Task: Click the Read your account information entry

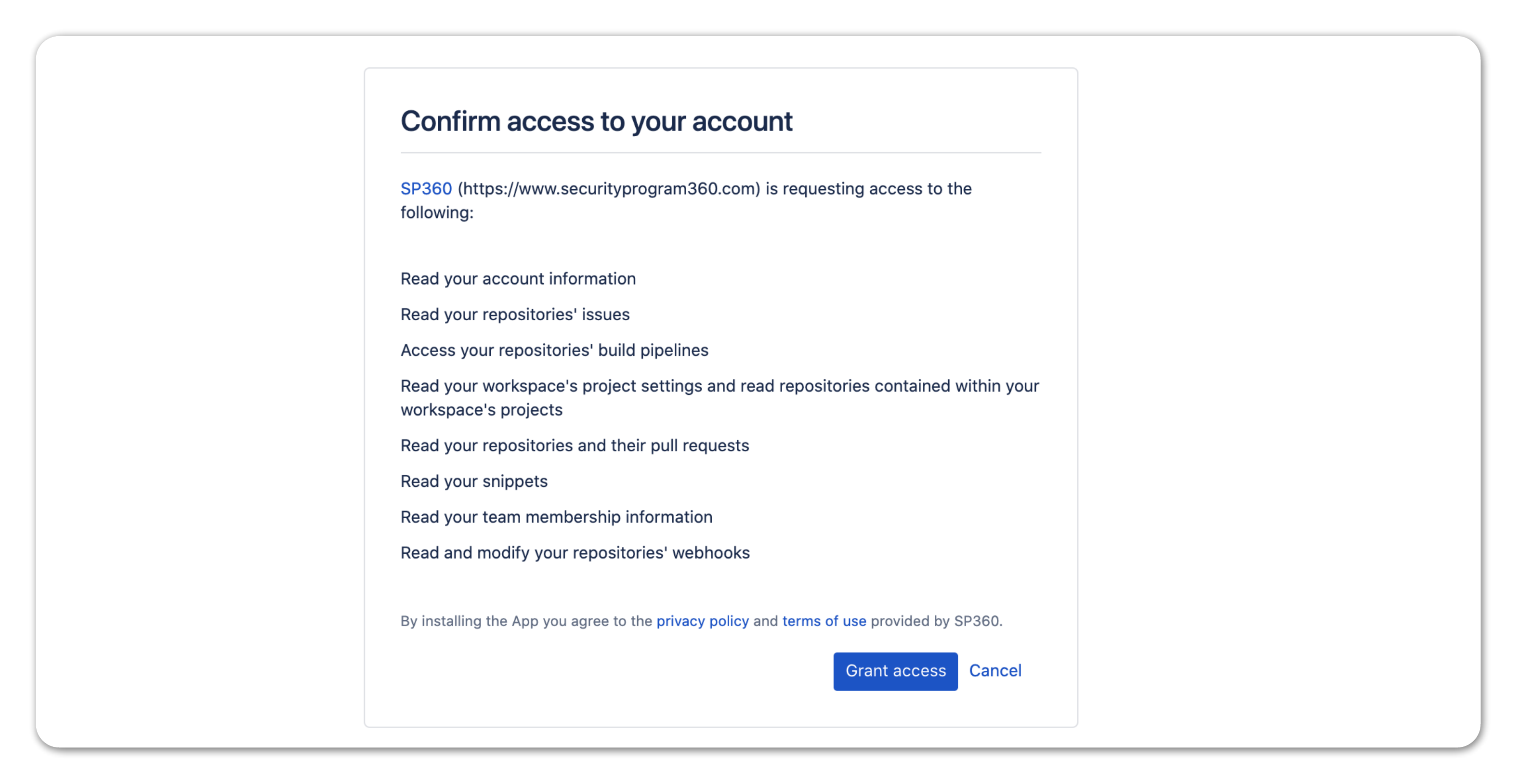Action: 518,279
